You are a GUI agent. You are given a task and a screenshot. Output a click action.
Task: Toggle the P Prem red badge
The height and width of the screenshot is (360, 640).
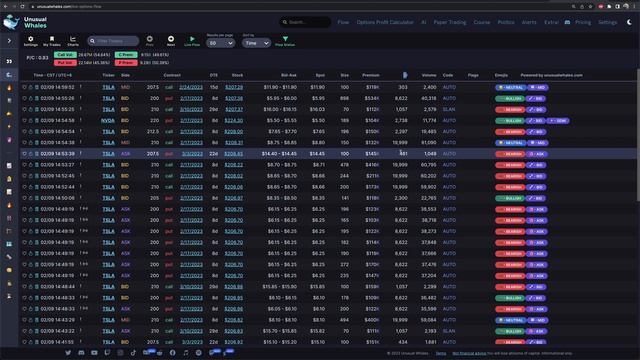[126, 63]
